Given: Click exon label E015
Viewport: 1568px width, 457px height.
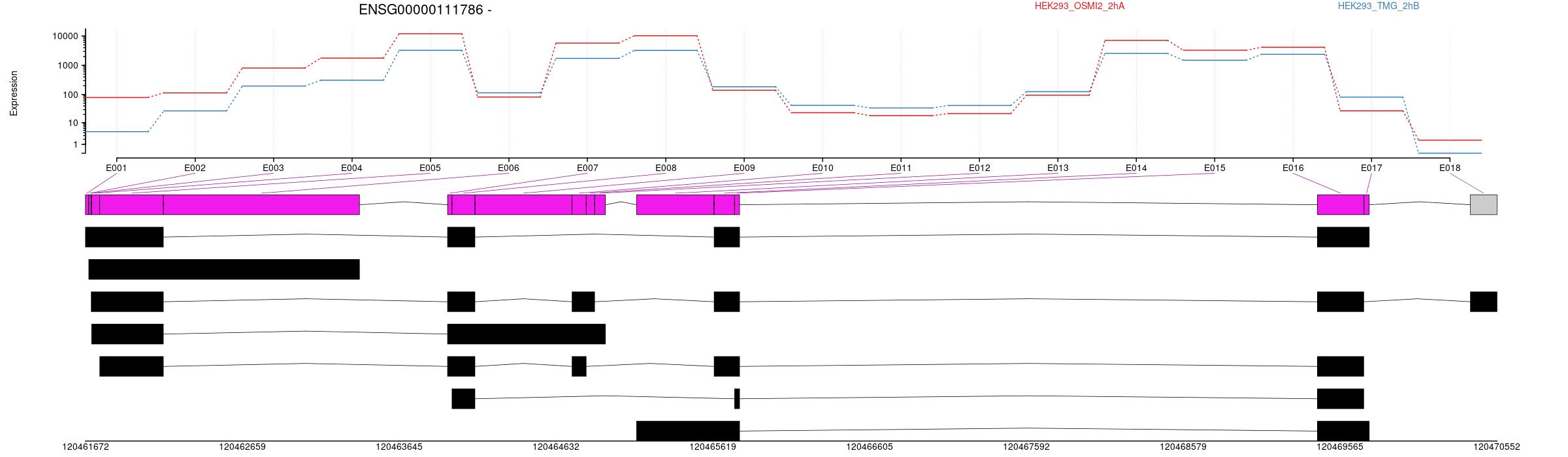Looking at the screenshot, I should [x=1215, y=168].
